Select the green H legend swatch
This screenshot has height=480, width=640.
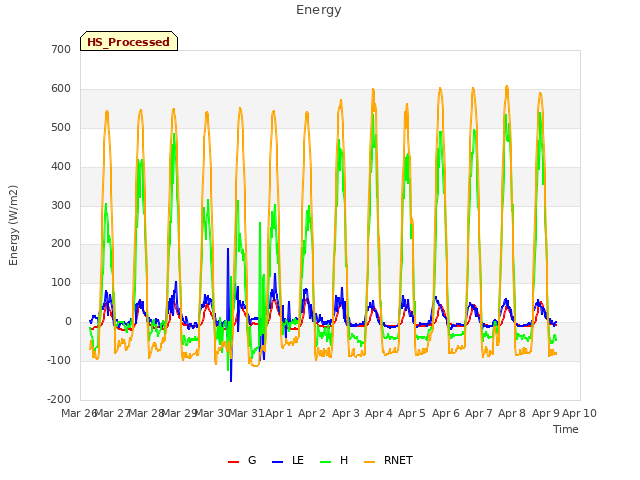pyautogui.click(x=326, y=462)
